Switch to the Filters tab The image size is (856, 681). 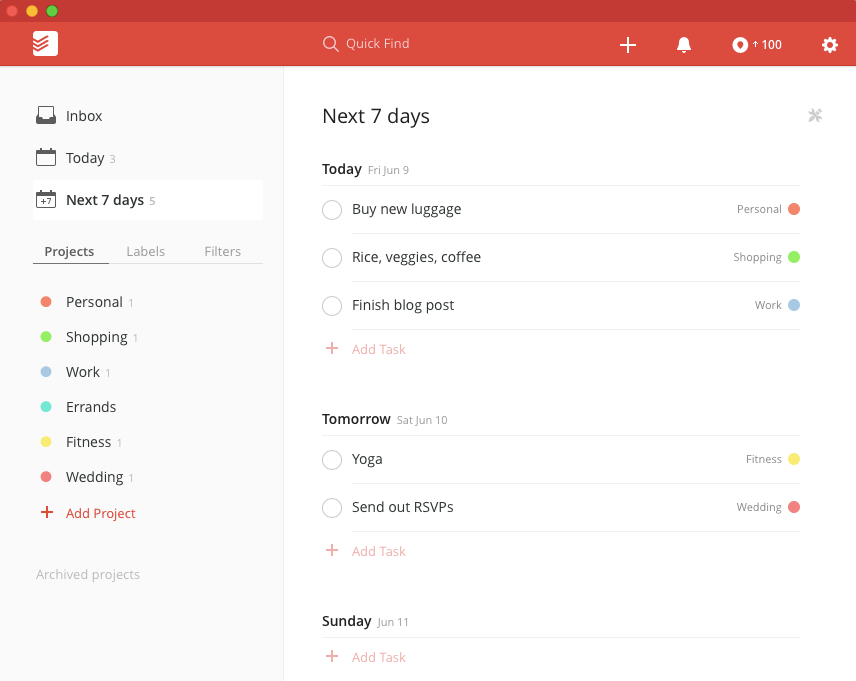(222, 252)
